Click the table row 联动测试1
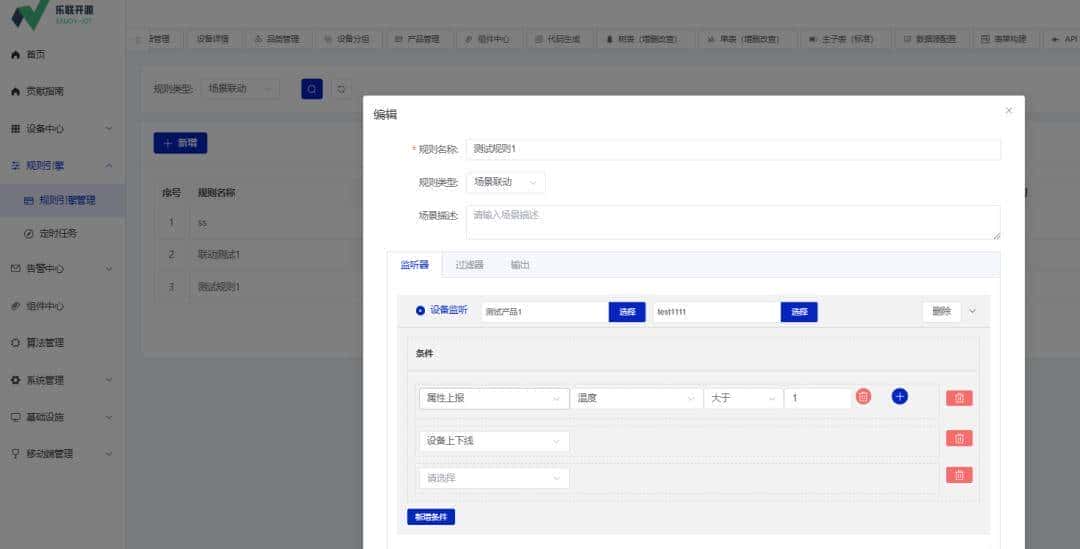 click(x=218, y=255)
